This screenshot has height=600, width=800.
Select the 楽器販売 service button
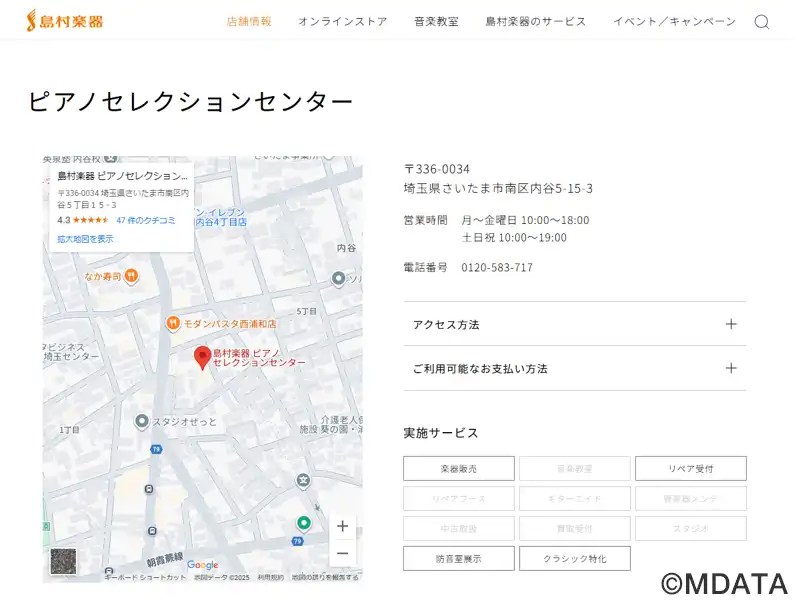pyautogui.click(x=459, y=468)
